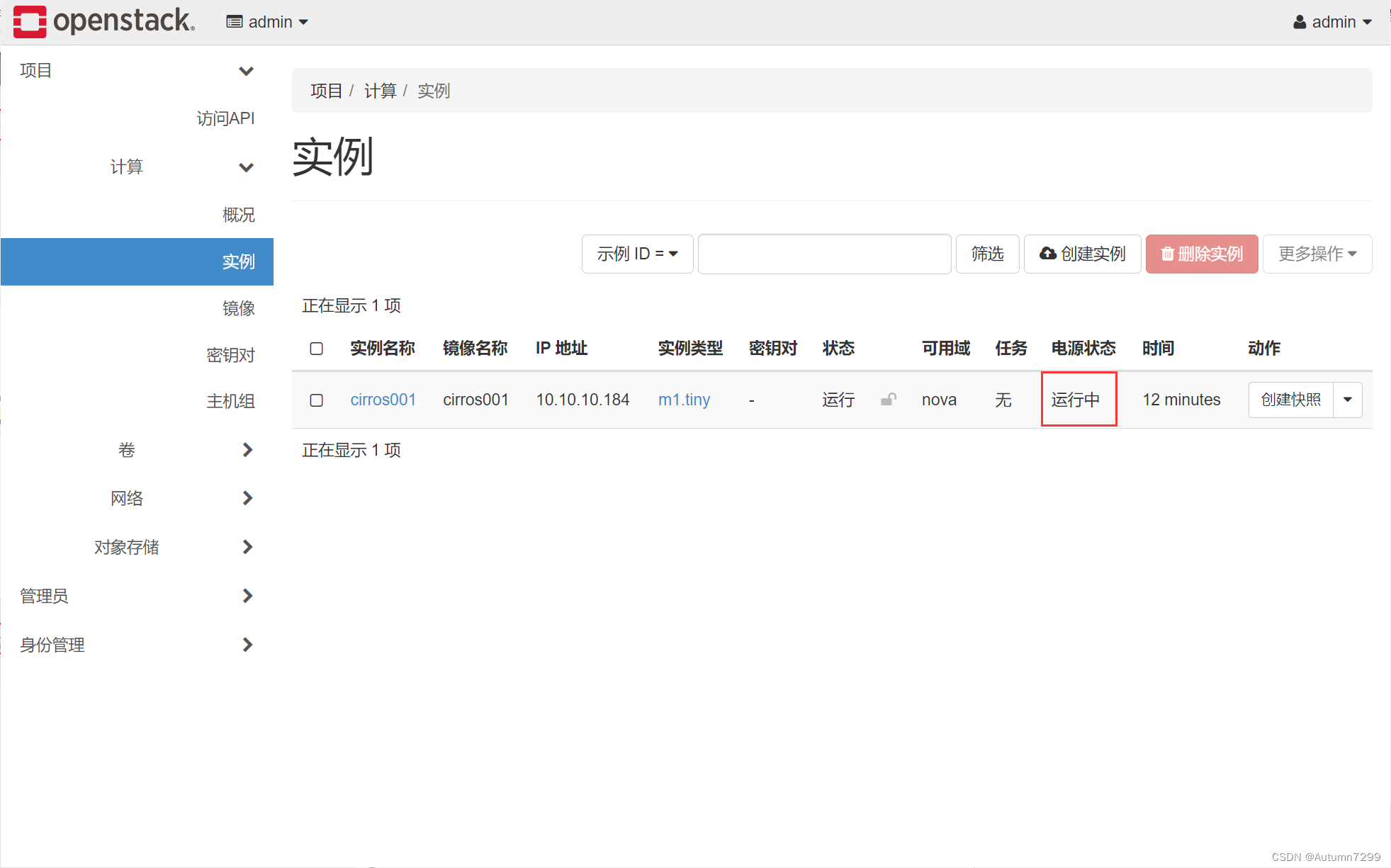Click the 电源状态 column header
This screenshot has width=1391, height=868.
pyautogui.click(x=1083, y=348)
